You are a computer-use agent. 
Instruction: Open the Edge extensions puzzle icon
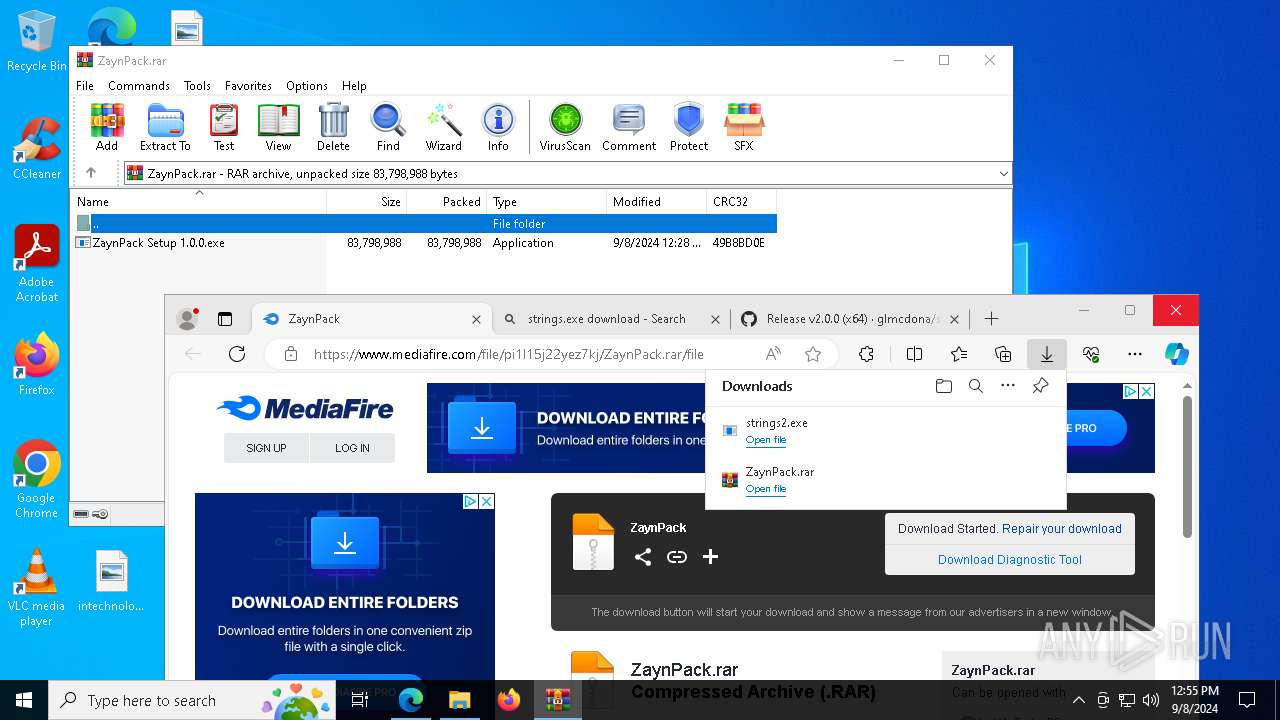(866, 354)
